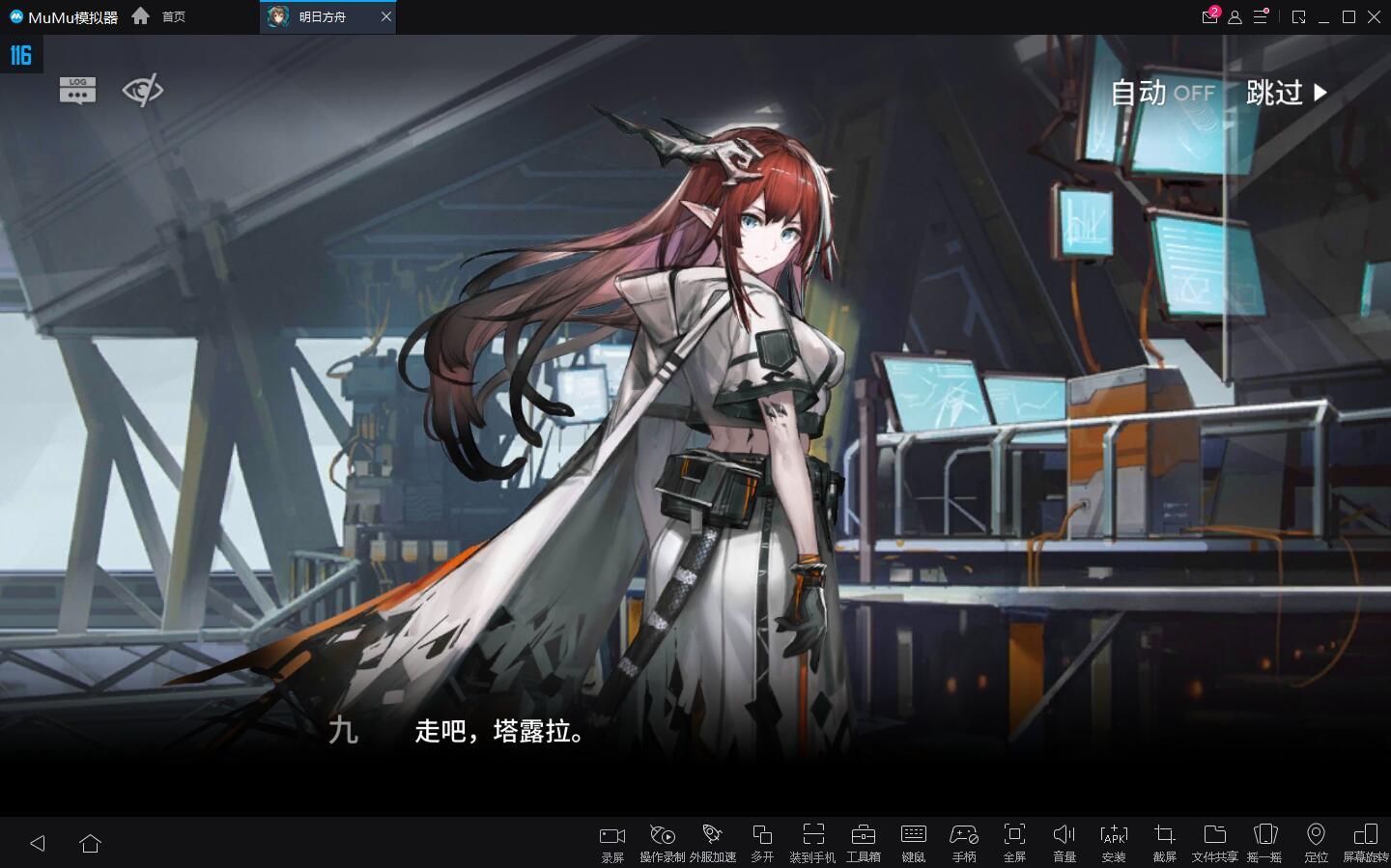
Task: Open 外服加速 accelerator tool
Action: [713, 843]
